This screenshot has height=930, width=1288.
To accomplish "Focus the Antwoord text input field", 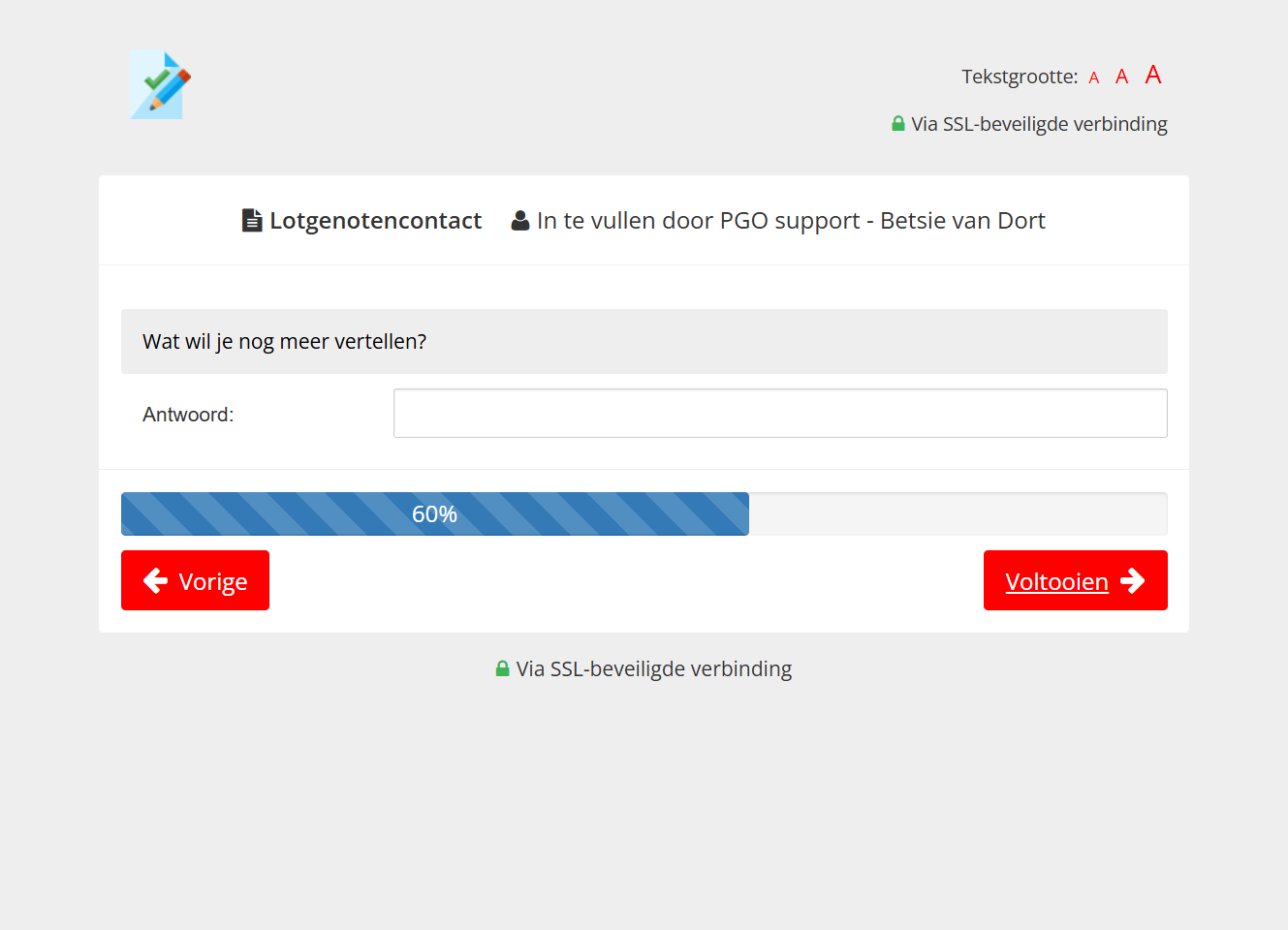I will (780, 414).
